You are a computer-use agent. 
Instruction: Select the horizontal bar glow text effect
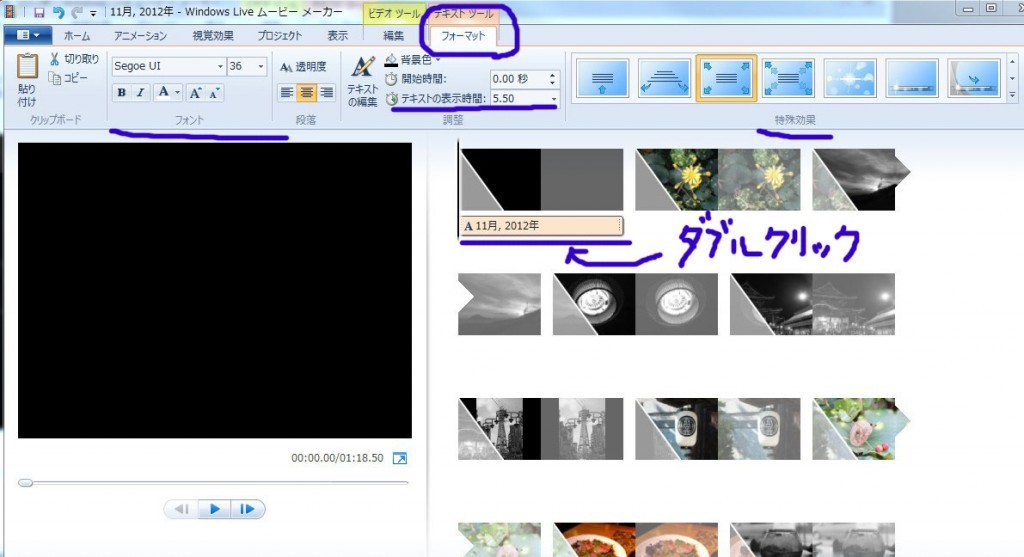pyautogui.click(x=912, y=78)
